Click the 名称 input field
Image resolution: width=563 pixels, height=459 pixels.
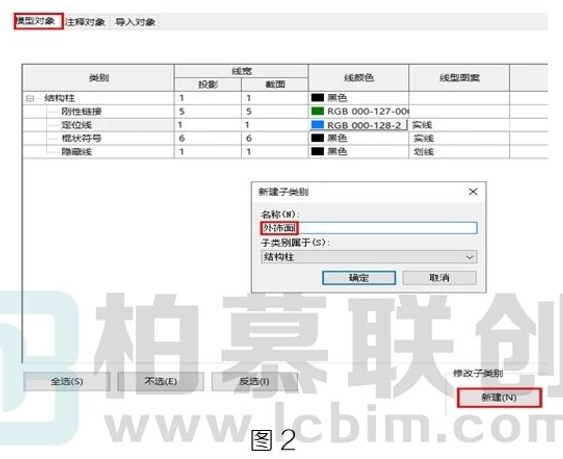pos(369,228)
